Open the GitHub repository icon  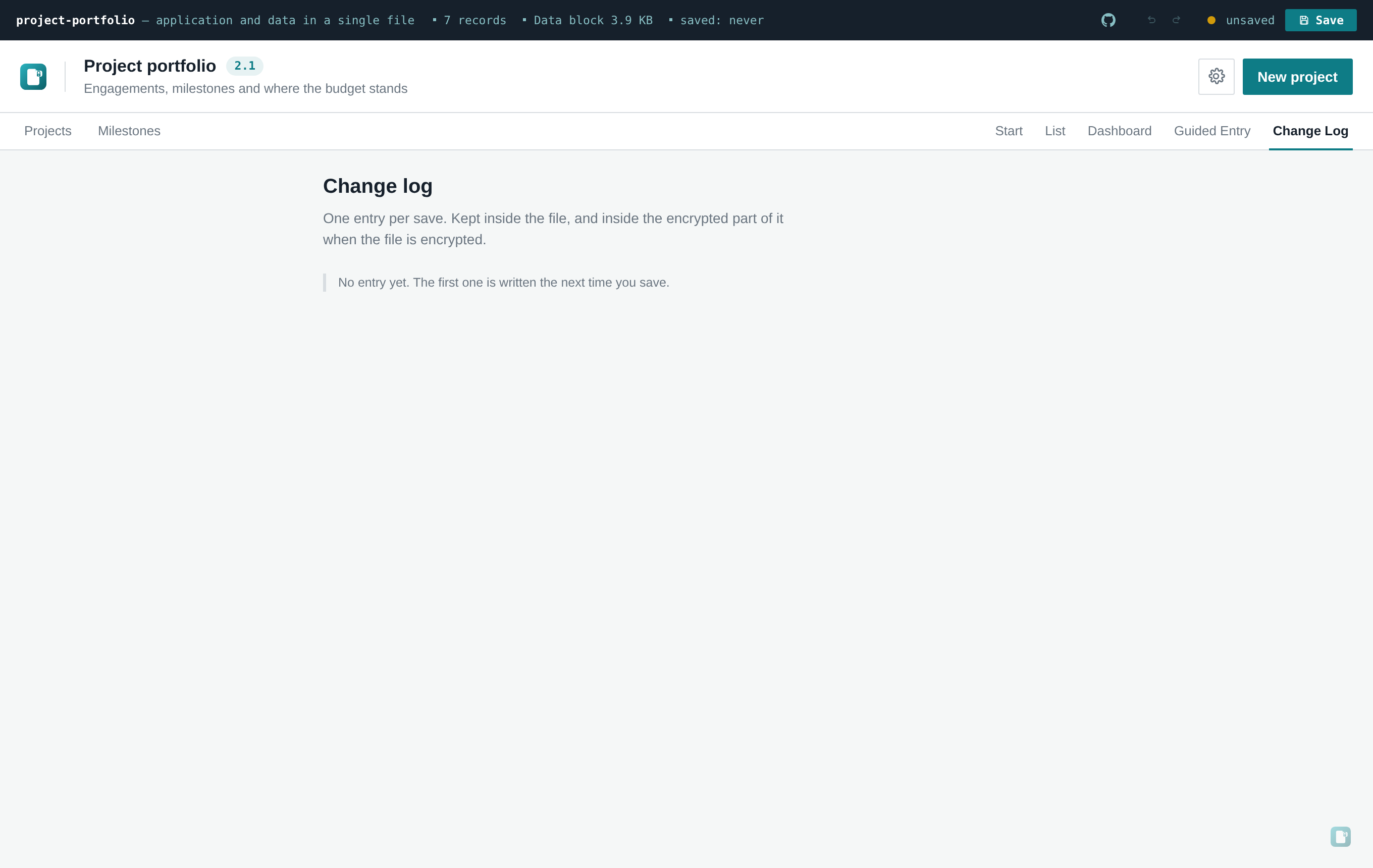[x=1108, y=20]
